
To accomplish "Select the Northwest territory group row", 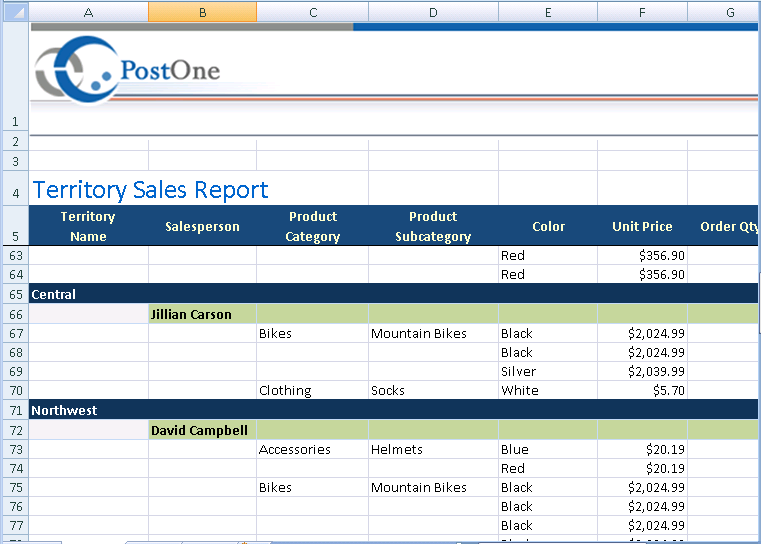I will [394, 410].
